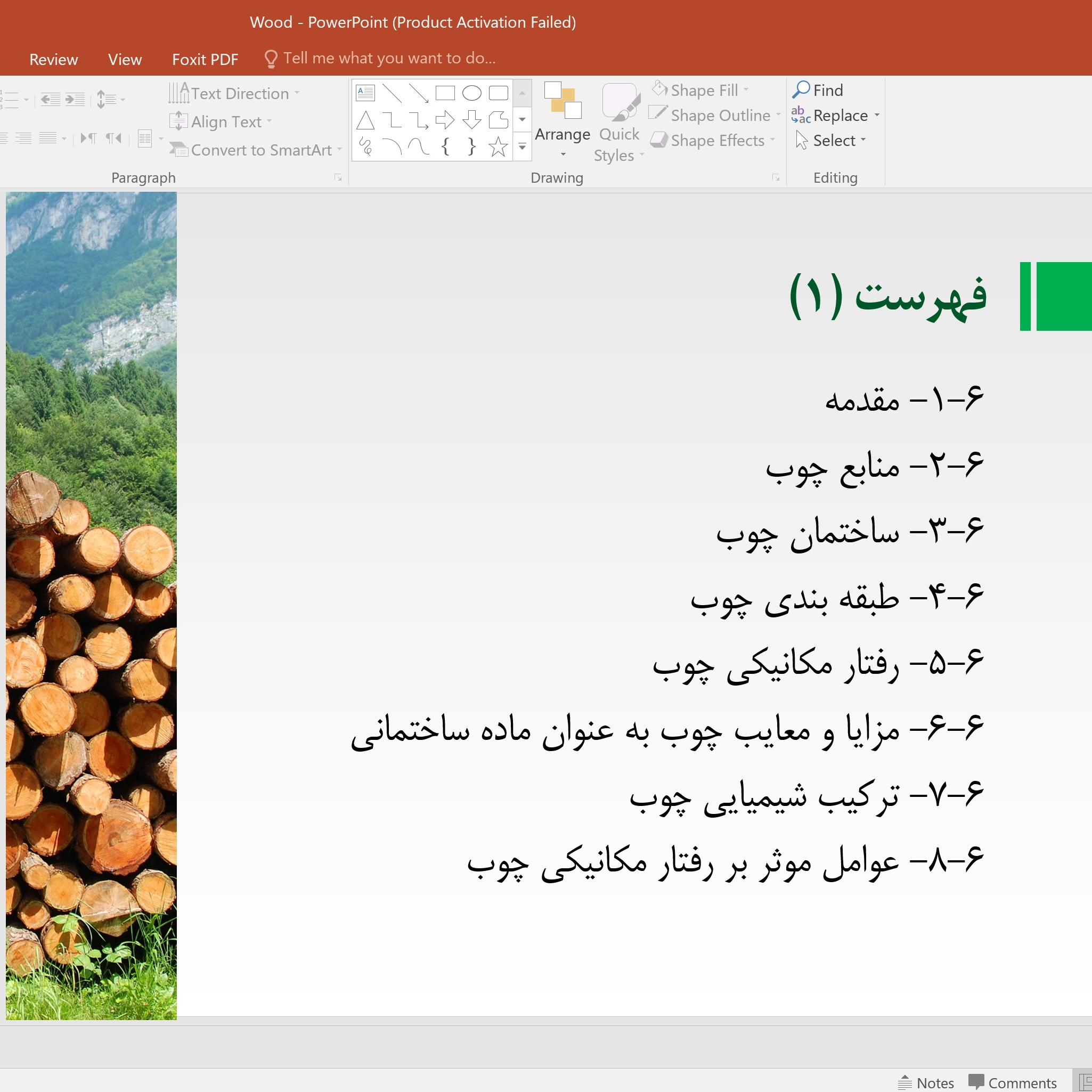
Task: Open numbering list dropdown arrow
Action: (26, 100)
